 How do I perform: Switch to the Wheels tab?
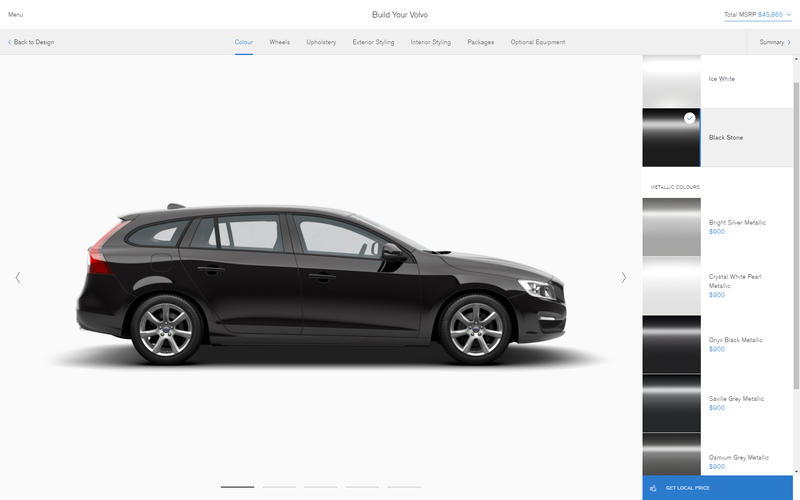coord(280,42)
